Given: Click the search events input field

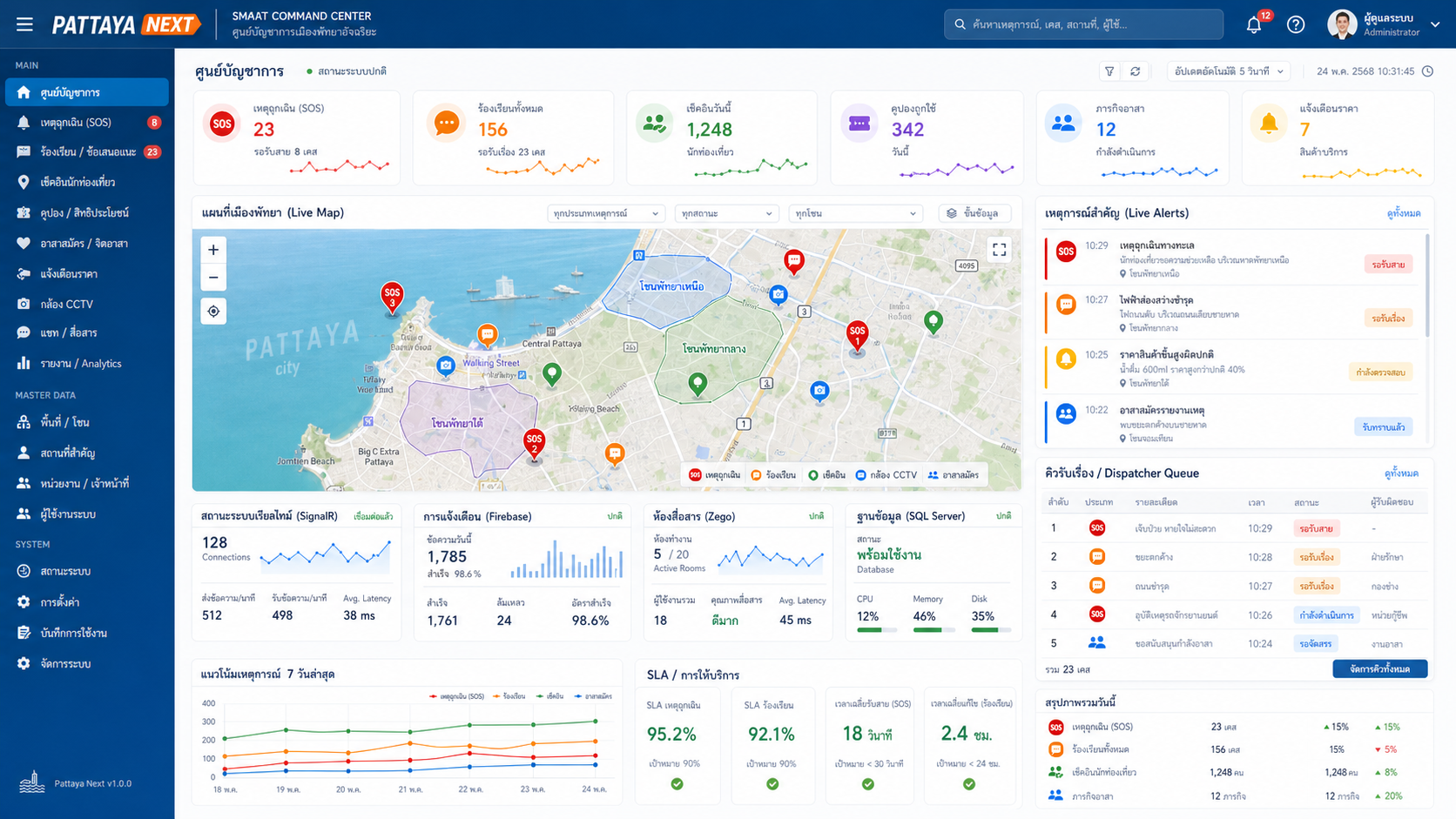Looking at the screenshot, I should pyautogui.click(x=1083, y=24).
